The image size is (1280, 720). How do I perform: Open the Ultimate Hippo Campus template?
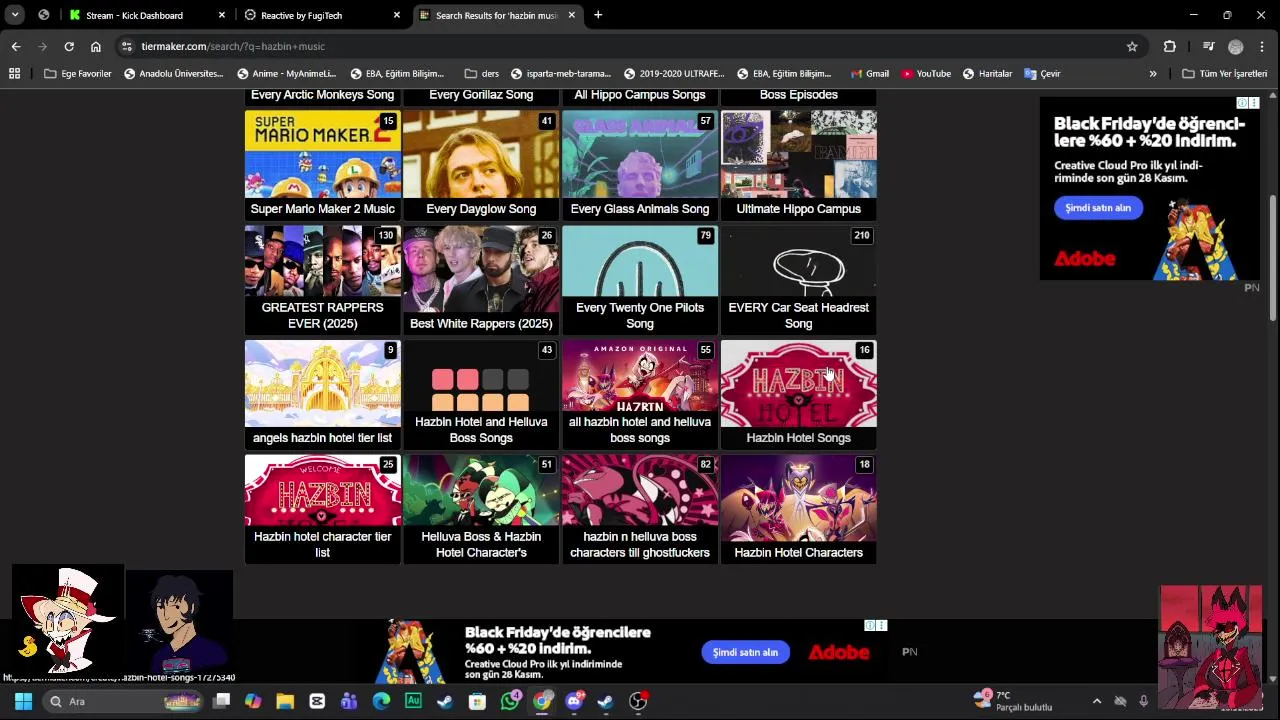798,165
